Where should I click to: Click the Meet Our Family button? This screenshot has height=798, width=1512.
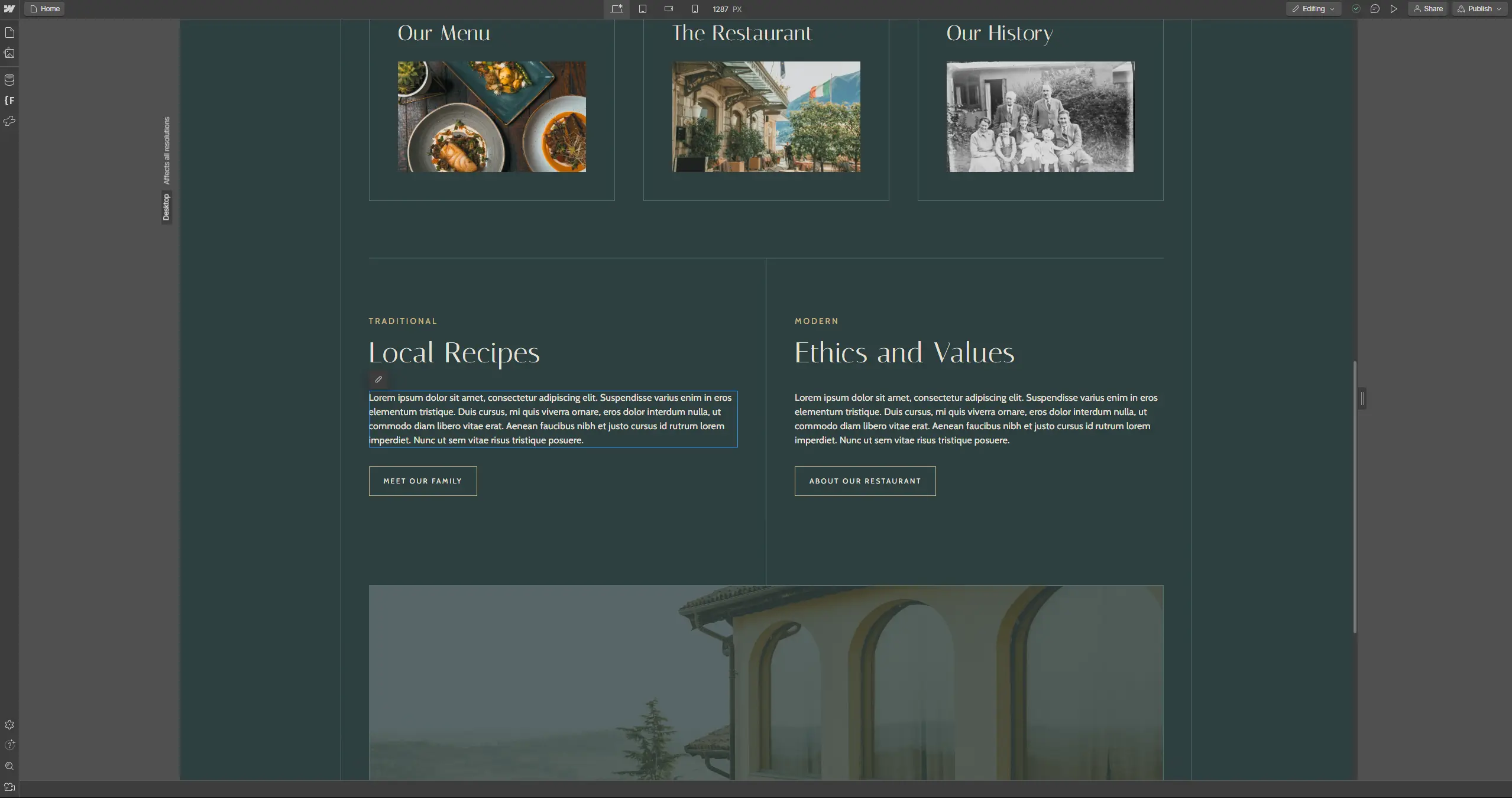[423, 481]
